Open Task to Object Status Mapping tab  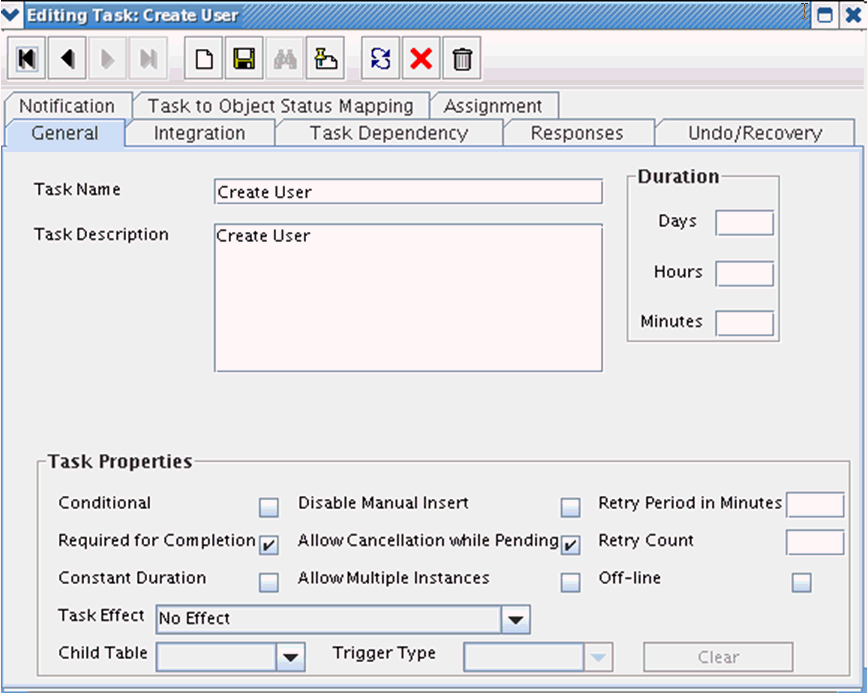click(281, 105)
